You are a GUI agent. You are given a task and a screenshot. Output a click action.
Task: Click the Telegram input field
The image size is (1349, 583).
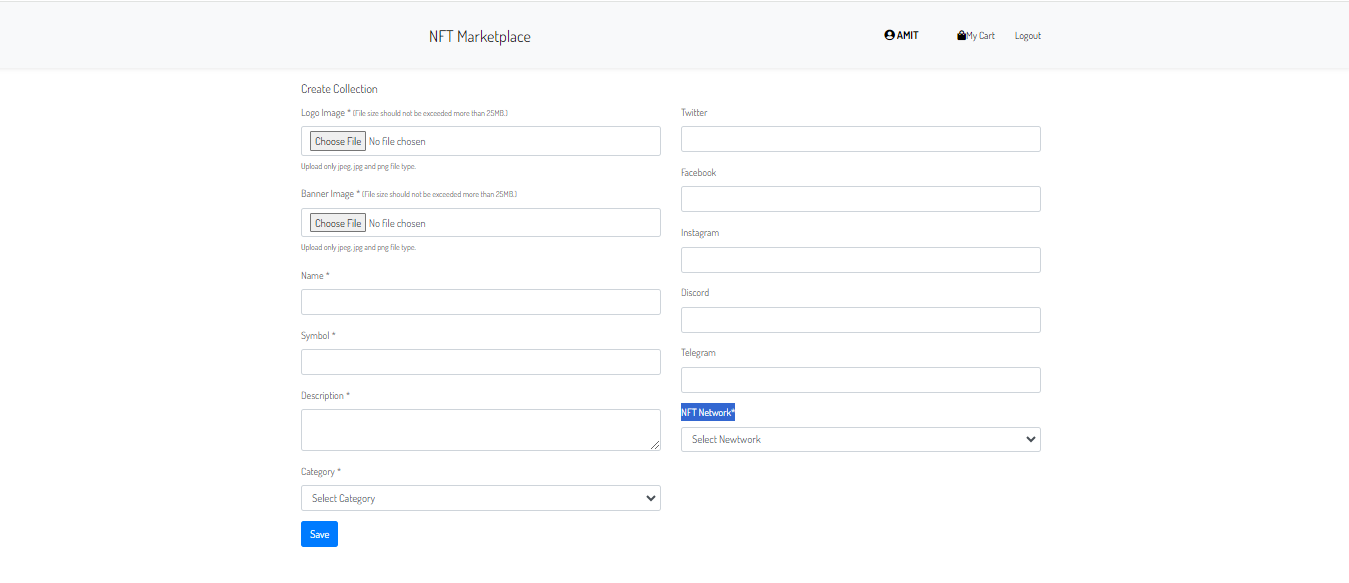pyautogui.click(x=860, y=379)
